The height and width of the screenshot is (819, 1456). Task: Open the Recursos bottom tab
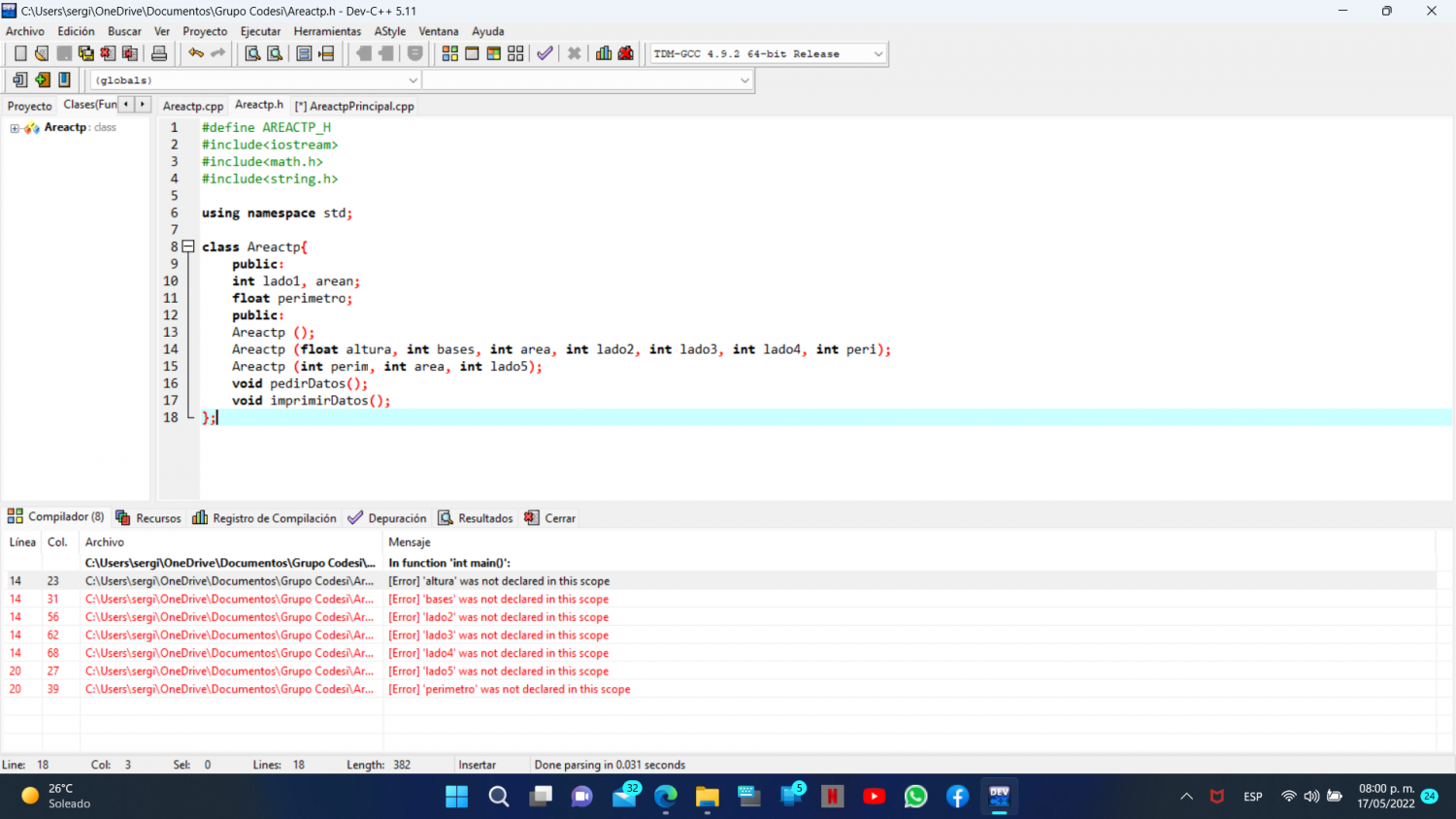(x=149, y=518)
